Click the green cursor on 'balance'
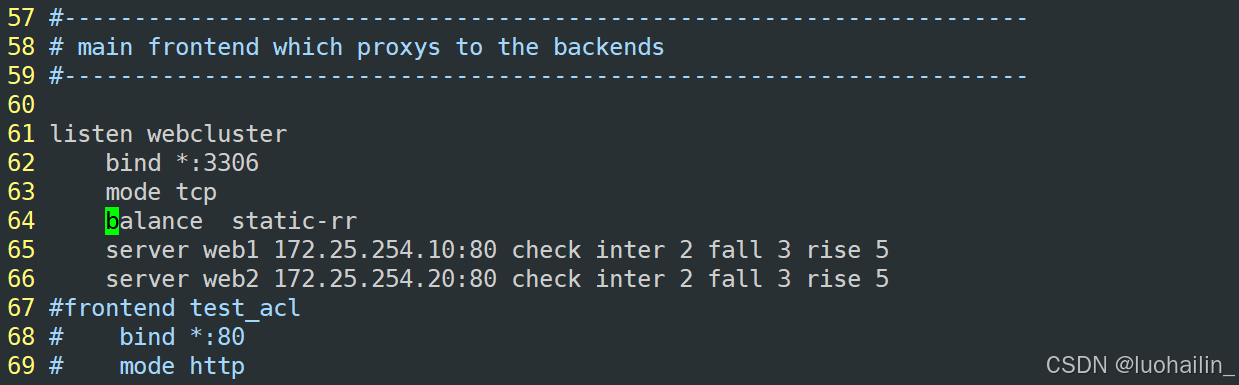 click(x=112, y=220)
